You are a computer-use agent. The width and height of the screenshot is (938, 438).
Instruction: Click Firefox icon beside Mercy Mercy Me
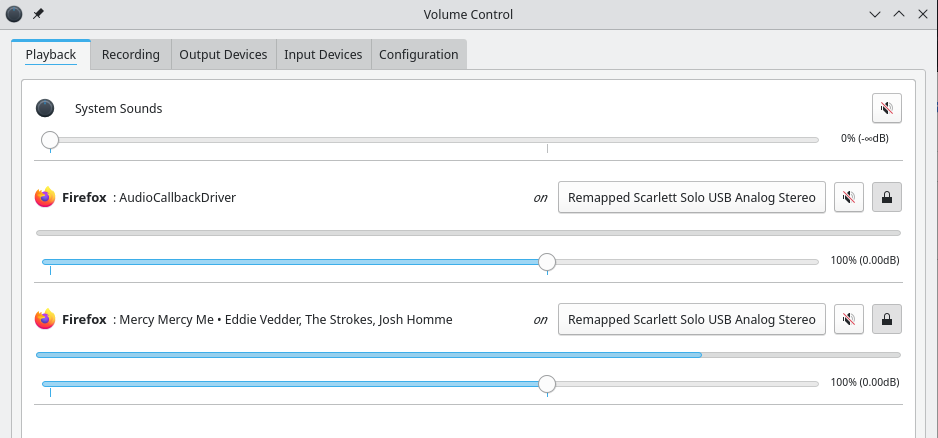[x=45, y=320]
